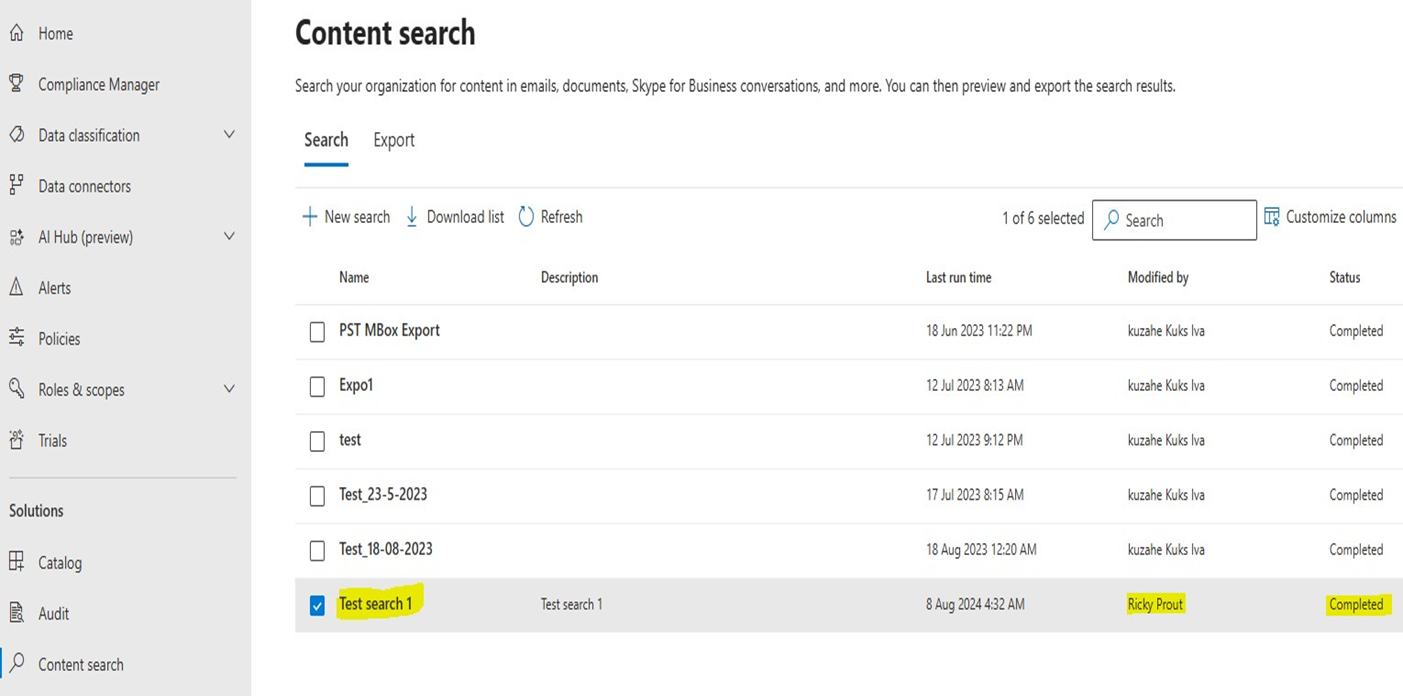
Task: Open the Trials icon in sidebar
Action: click(16, 440)
